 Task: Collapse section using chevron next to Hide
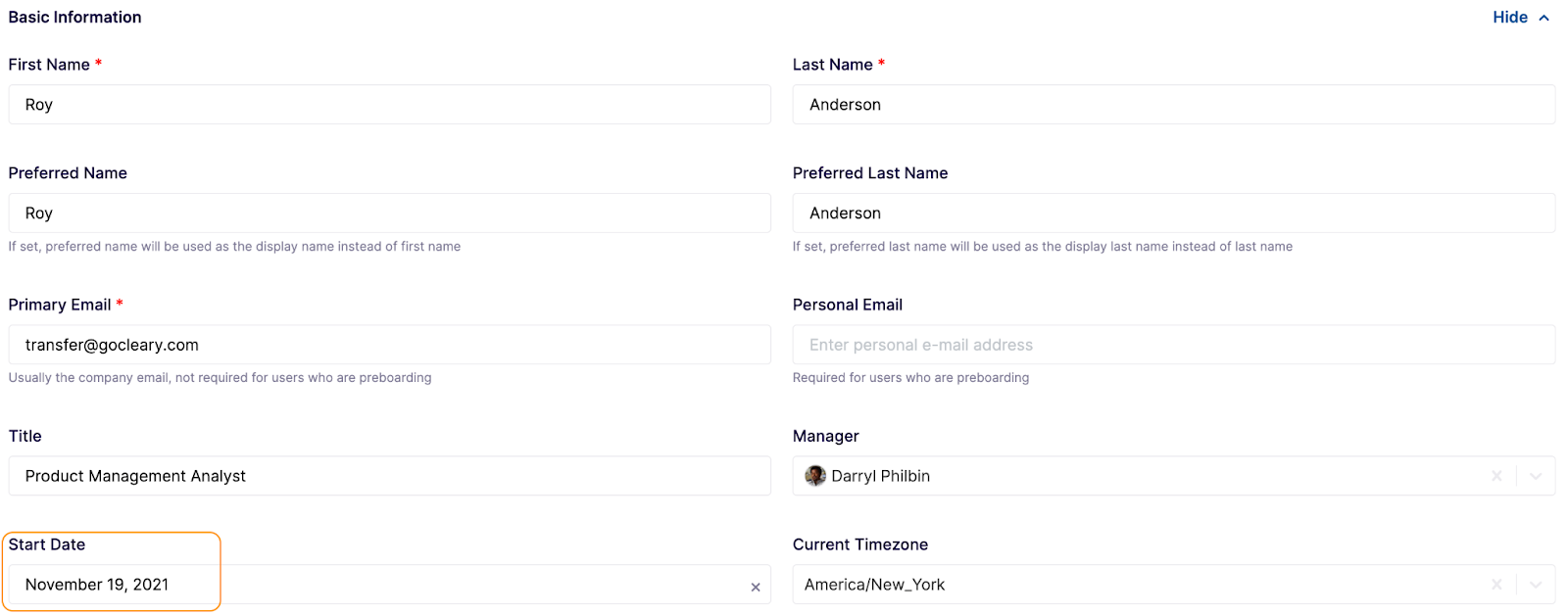tap(1544, 18)
